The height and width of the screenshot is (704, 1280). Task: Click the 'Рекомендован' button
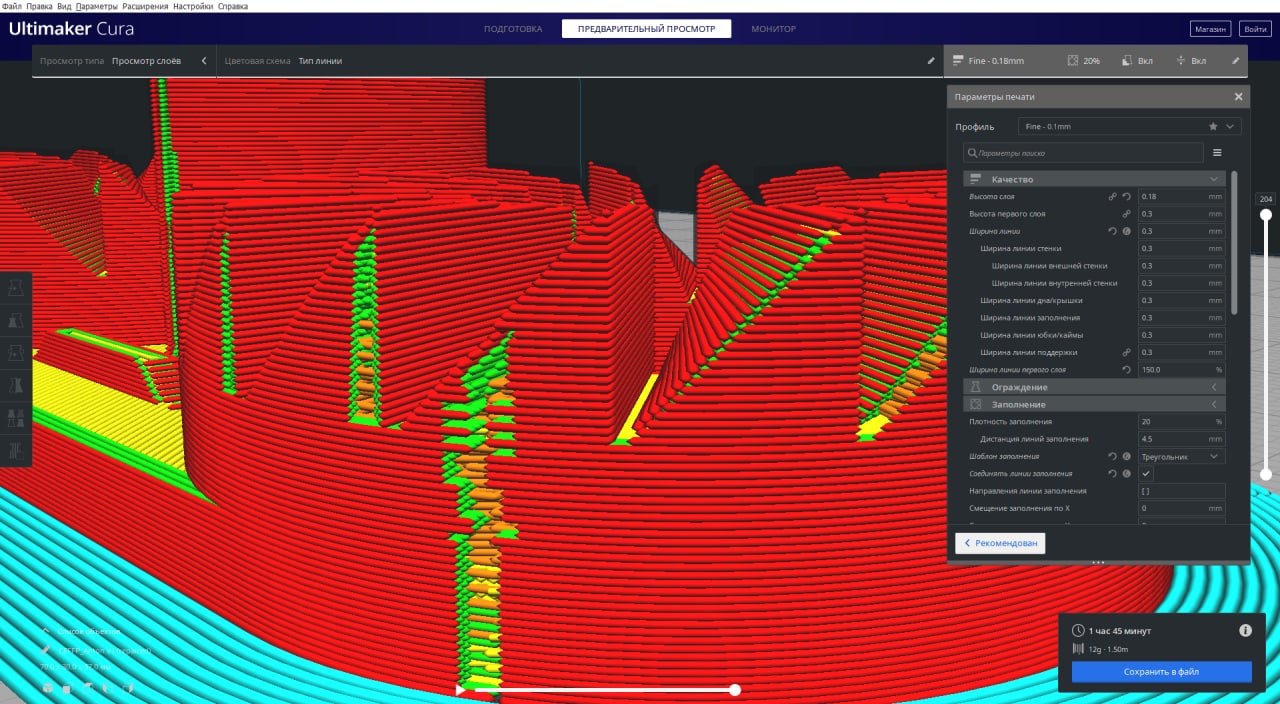[x=1000, y=543]
